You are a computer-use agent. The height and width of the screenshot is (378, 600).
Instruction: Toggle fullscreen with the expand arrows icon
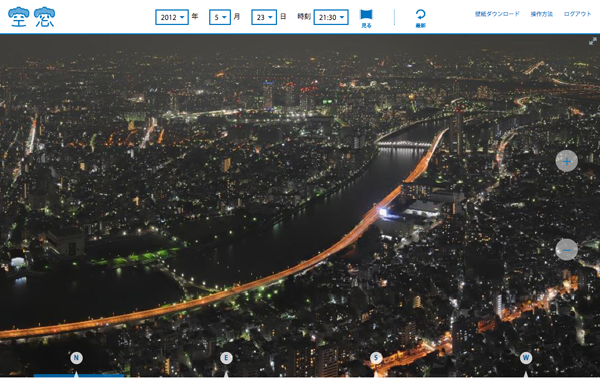pyautogui.click(x=593, y=41)
